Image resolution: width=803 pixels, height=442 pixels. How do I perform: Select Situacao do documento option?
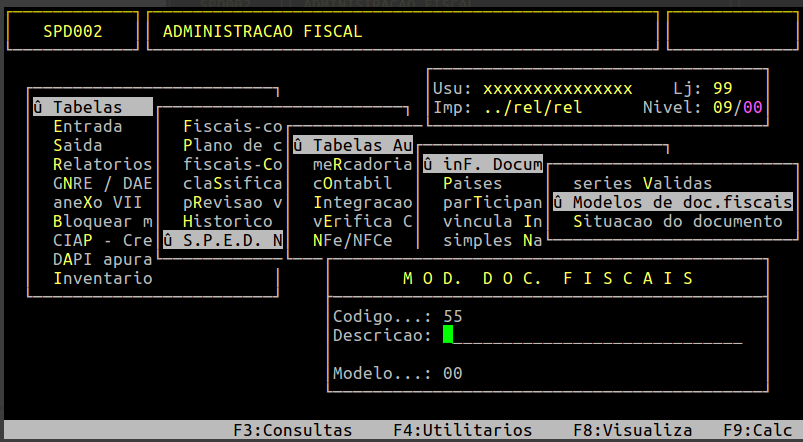coord(678,221)
